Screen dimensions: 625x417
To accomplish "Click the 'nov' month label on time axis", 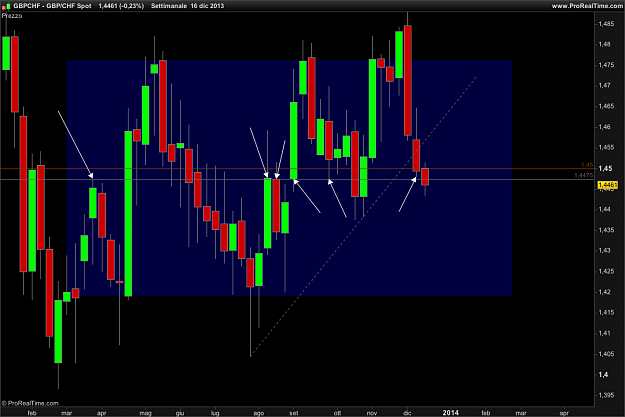I will click(372, 413).
